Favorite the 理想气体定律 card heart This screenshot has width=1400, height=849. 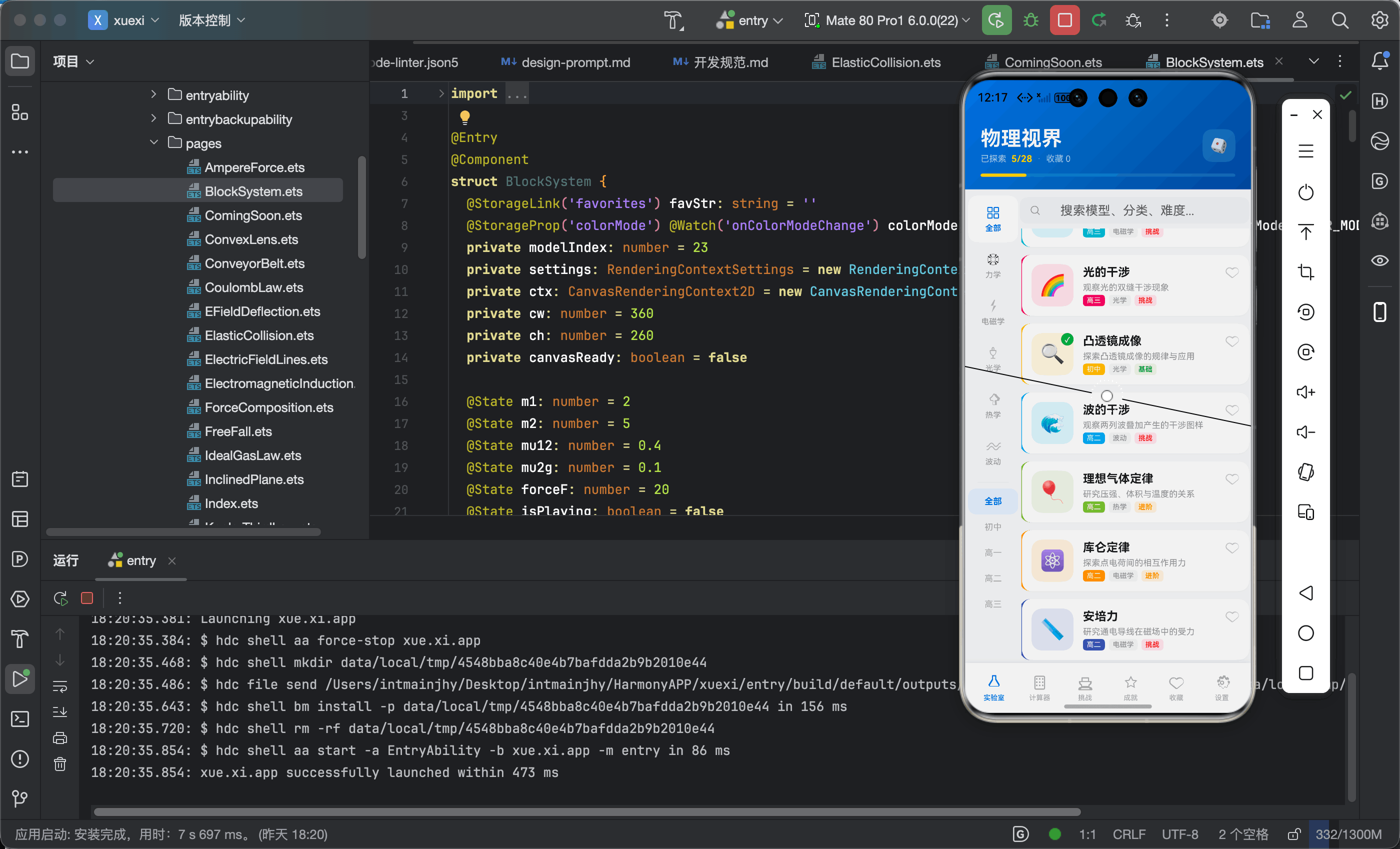tap(1232, 479)
